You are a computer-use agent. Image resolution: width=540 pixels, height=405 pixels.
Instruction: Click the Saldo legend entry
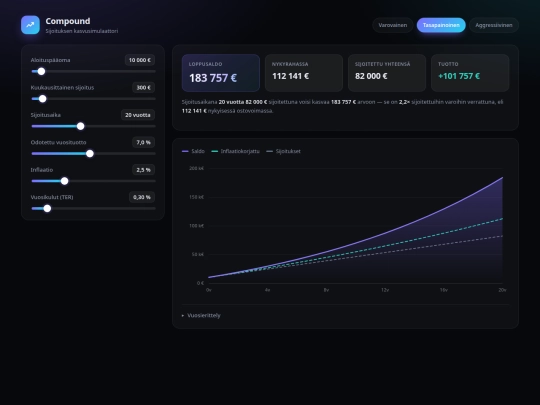193,151
